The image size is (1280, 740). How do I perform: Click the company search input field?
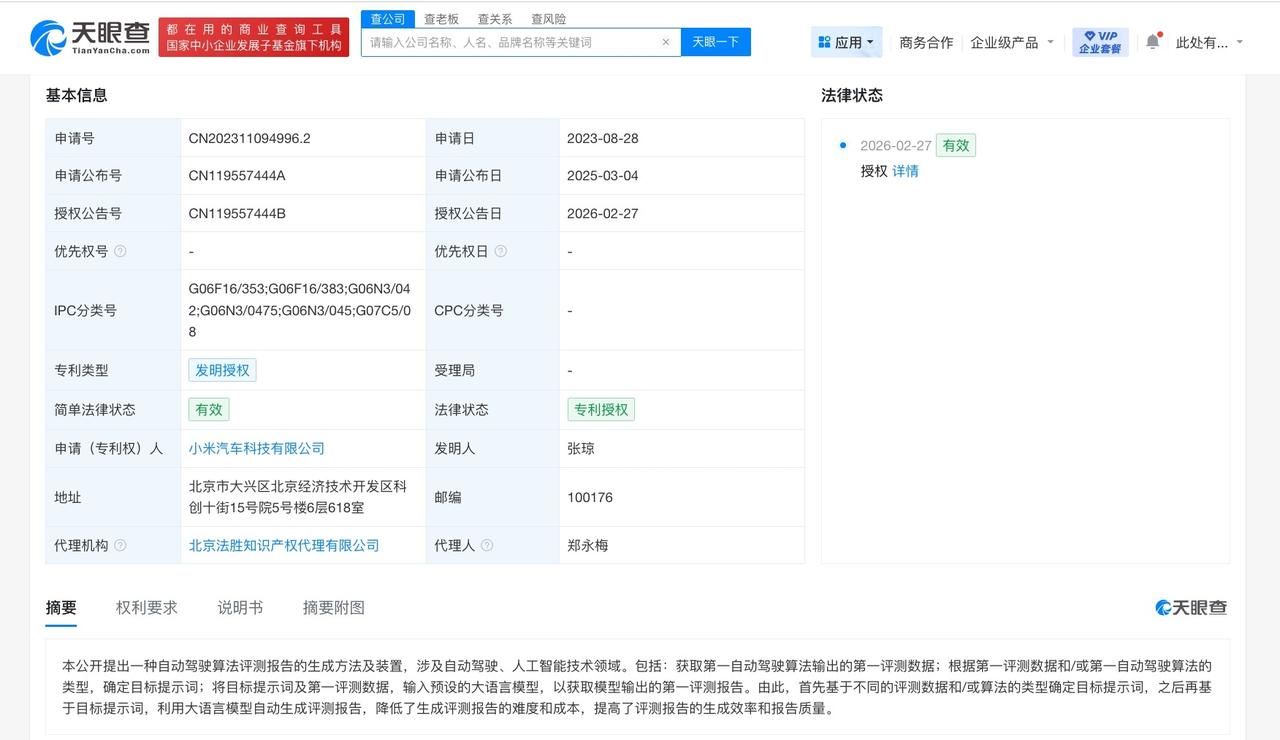click(x=510, y=41)
